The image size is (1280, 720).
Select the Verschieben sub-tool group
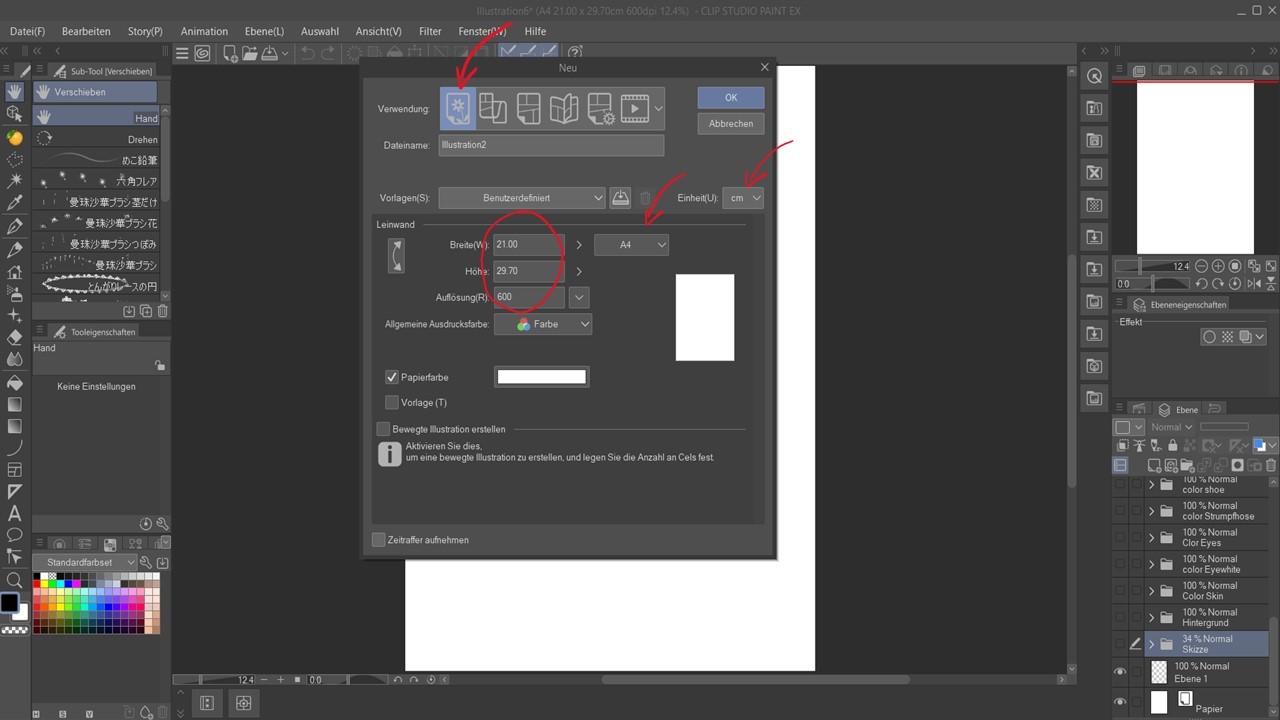coord(96,91)
